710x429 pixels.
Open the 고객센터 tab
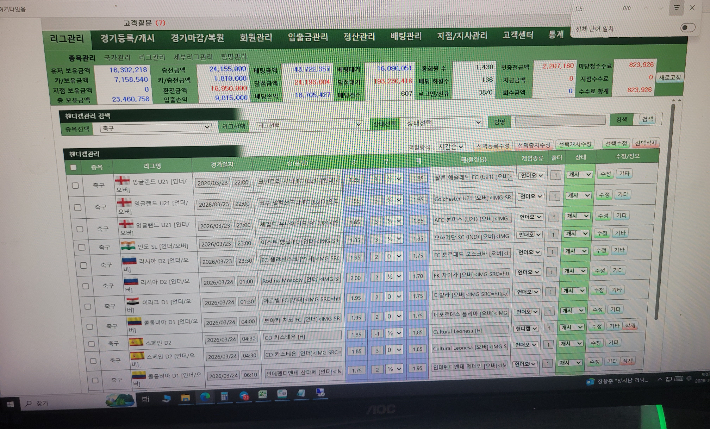coord(518,35)
